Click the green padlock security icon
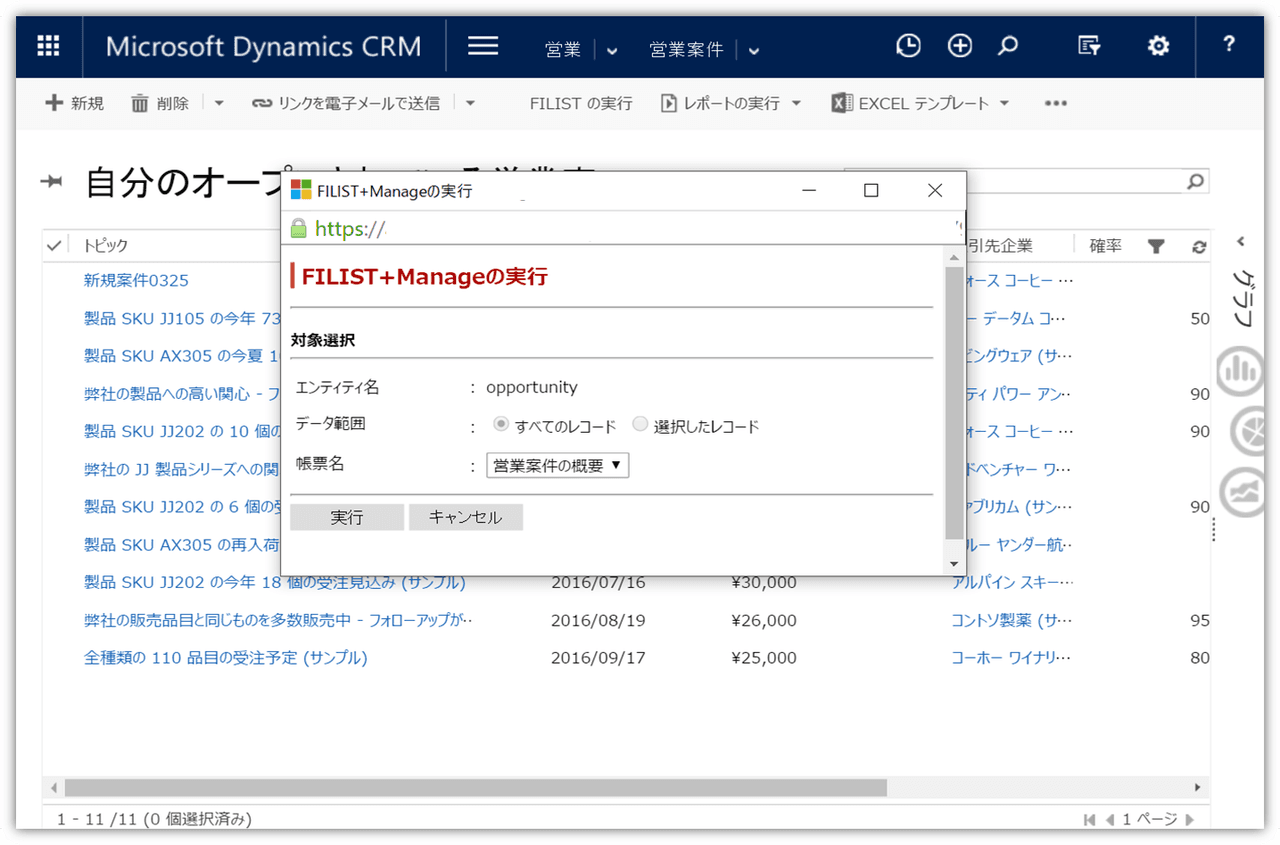 [x=298, y=229]
